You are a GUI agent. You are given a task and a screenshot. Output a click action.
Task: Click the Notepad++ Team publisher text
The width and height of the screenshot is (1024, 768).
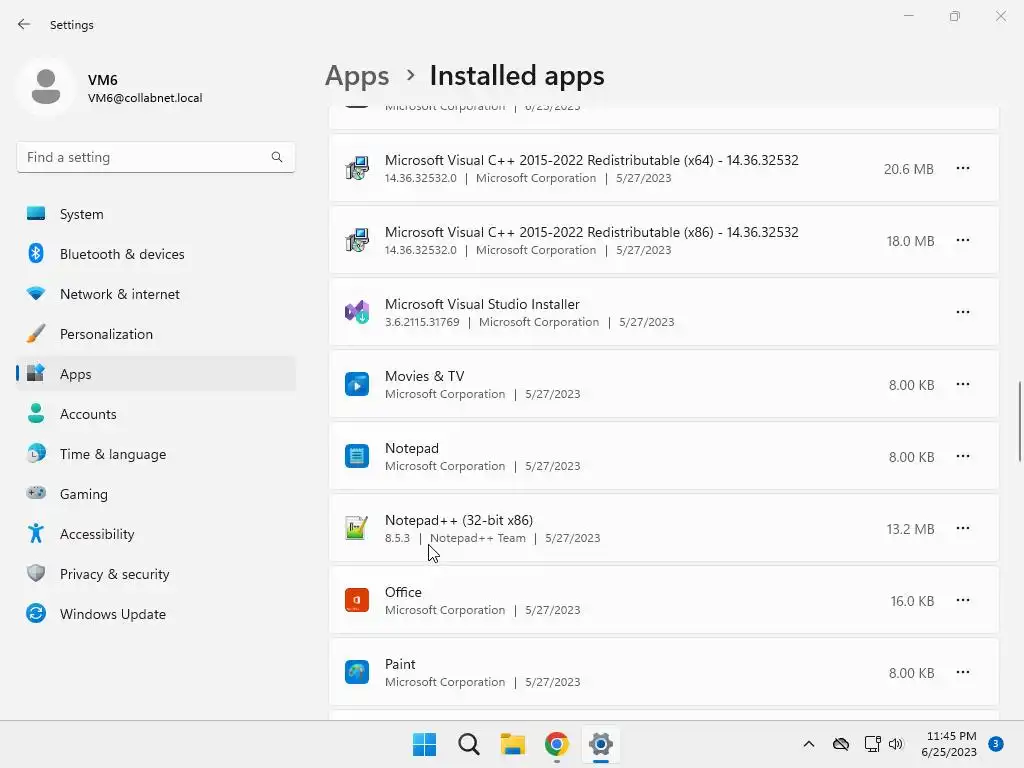[477, 538]
